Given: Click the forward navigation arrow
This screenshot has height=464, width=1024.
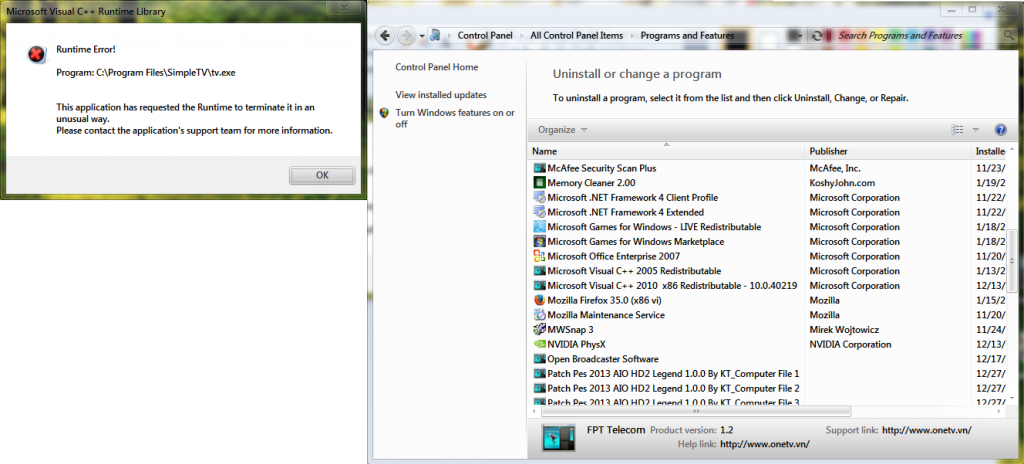Looking at the screenshot, I should (x=406, y=35).
